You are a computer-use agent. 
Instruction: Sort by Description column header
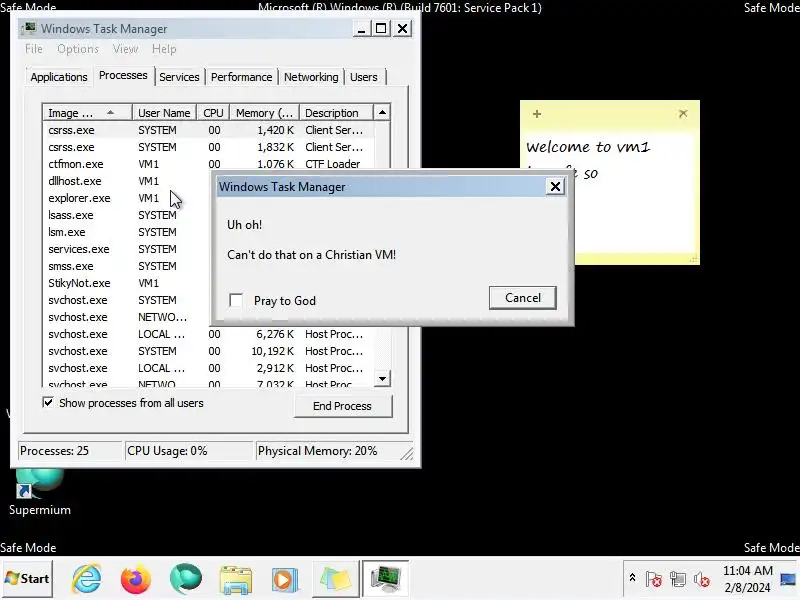[336, 113]
